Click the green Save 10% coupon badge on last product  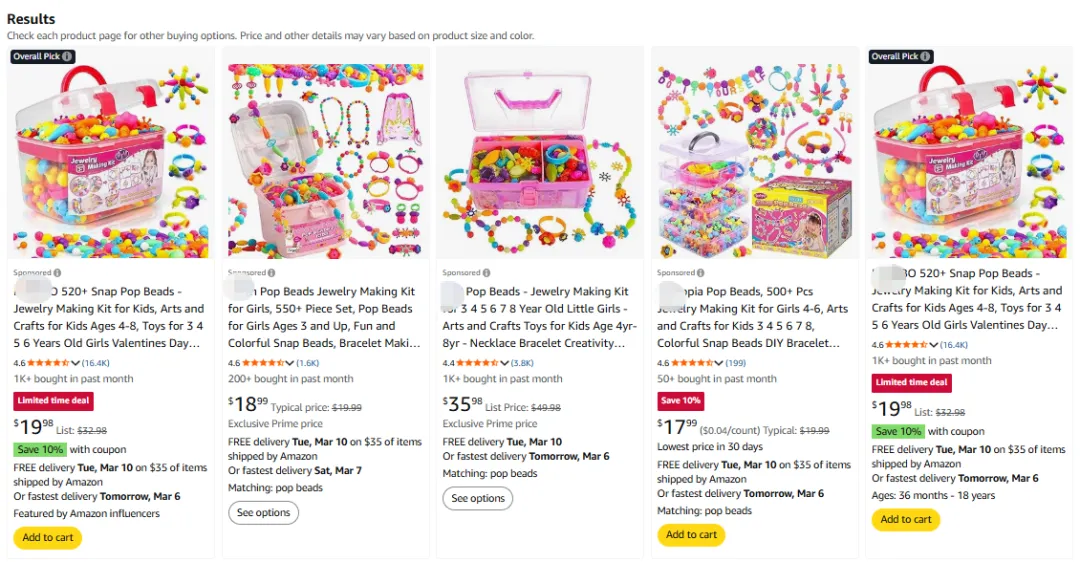coord(898,431)
